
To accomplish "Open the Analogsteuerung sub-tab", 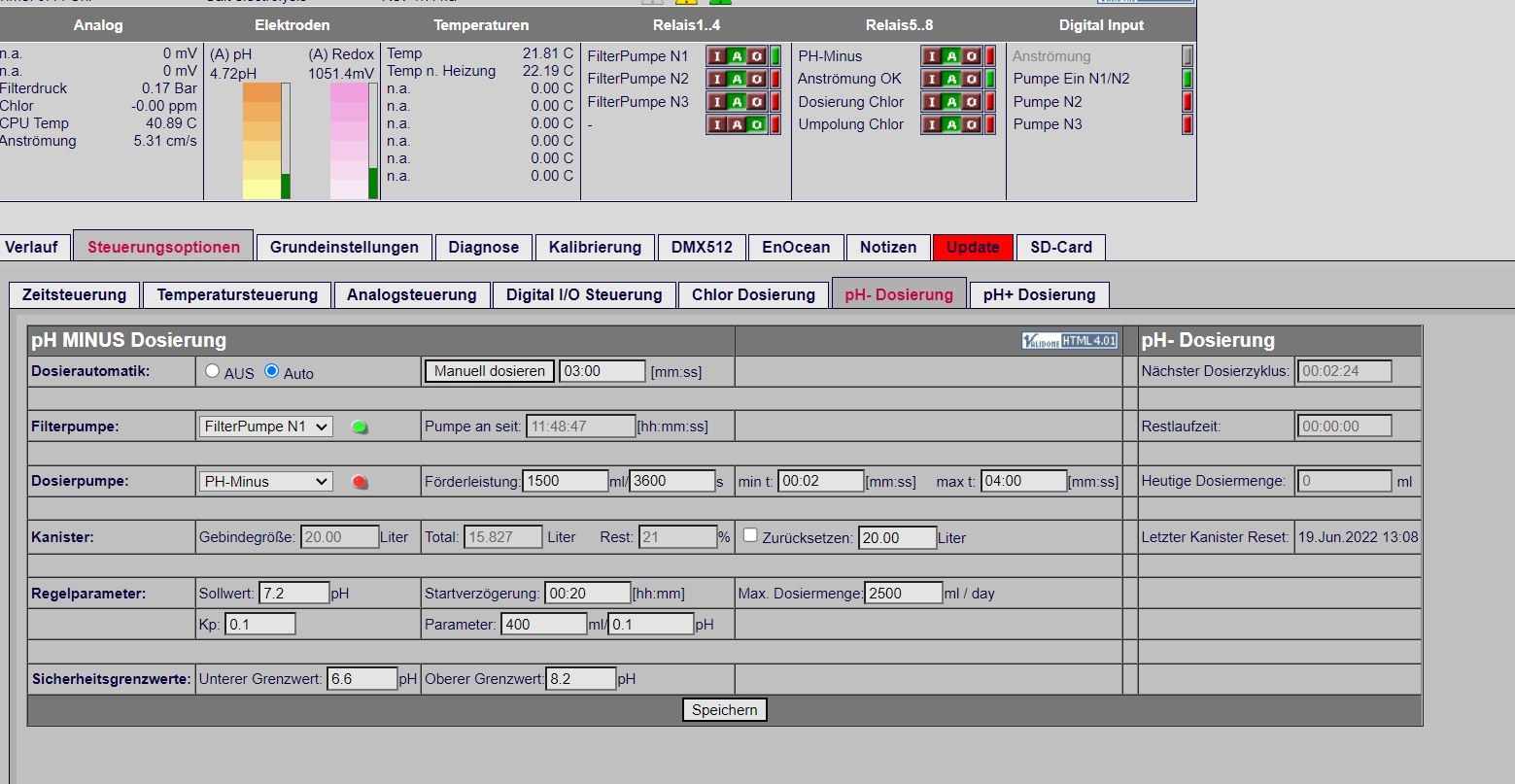I will point(412,294).
